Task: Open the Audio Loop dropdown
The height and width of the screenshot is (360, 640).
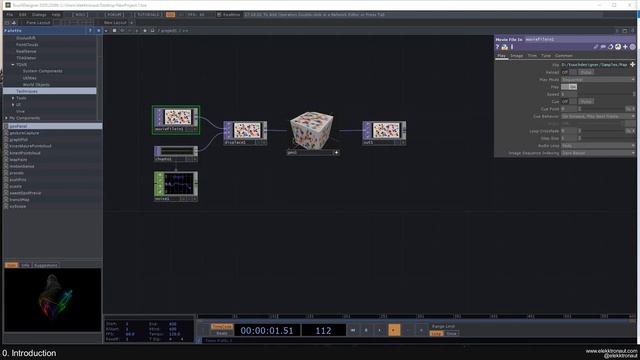Action: 598,146
